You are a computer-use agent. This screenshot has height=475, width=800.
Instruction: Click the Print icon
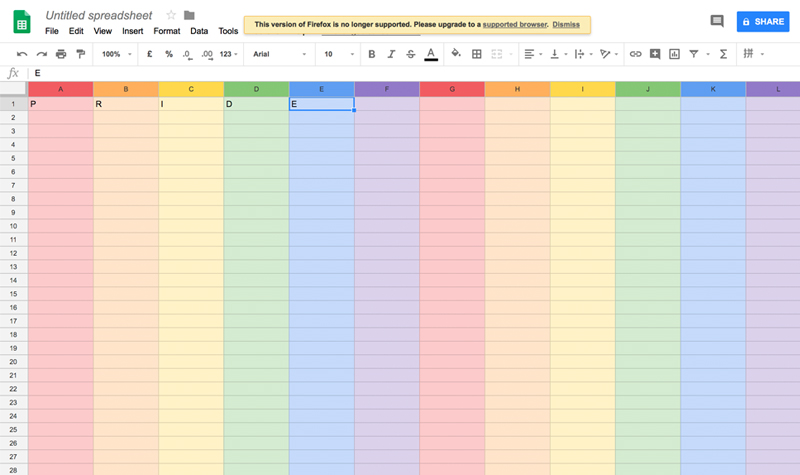pos(61,54)
